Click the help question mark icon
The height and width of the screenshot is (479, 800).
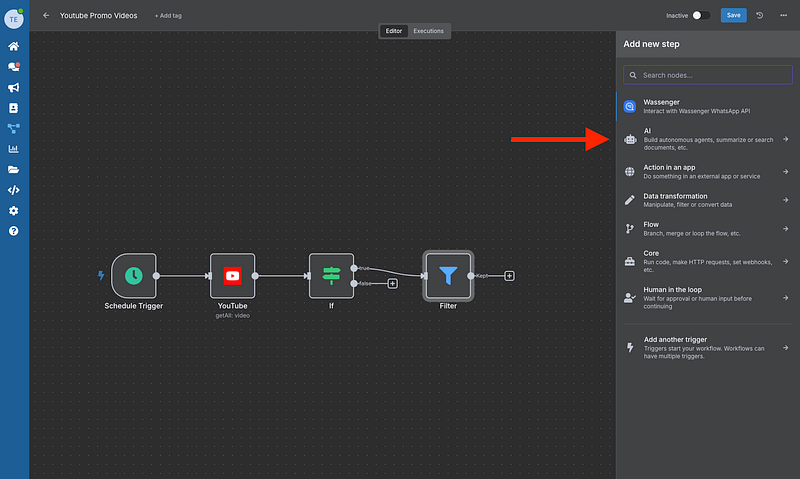pyautogui.click(x=14, y=231)
